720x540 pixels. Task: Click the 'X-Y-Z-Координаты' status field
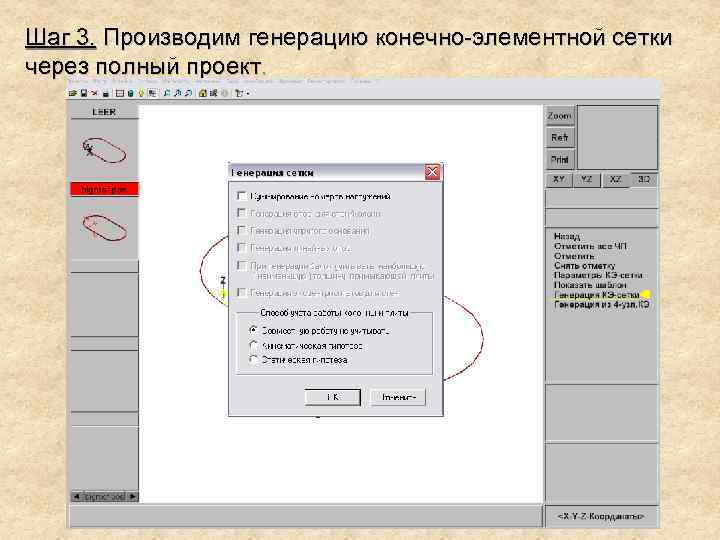601,517
